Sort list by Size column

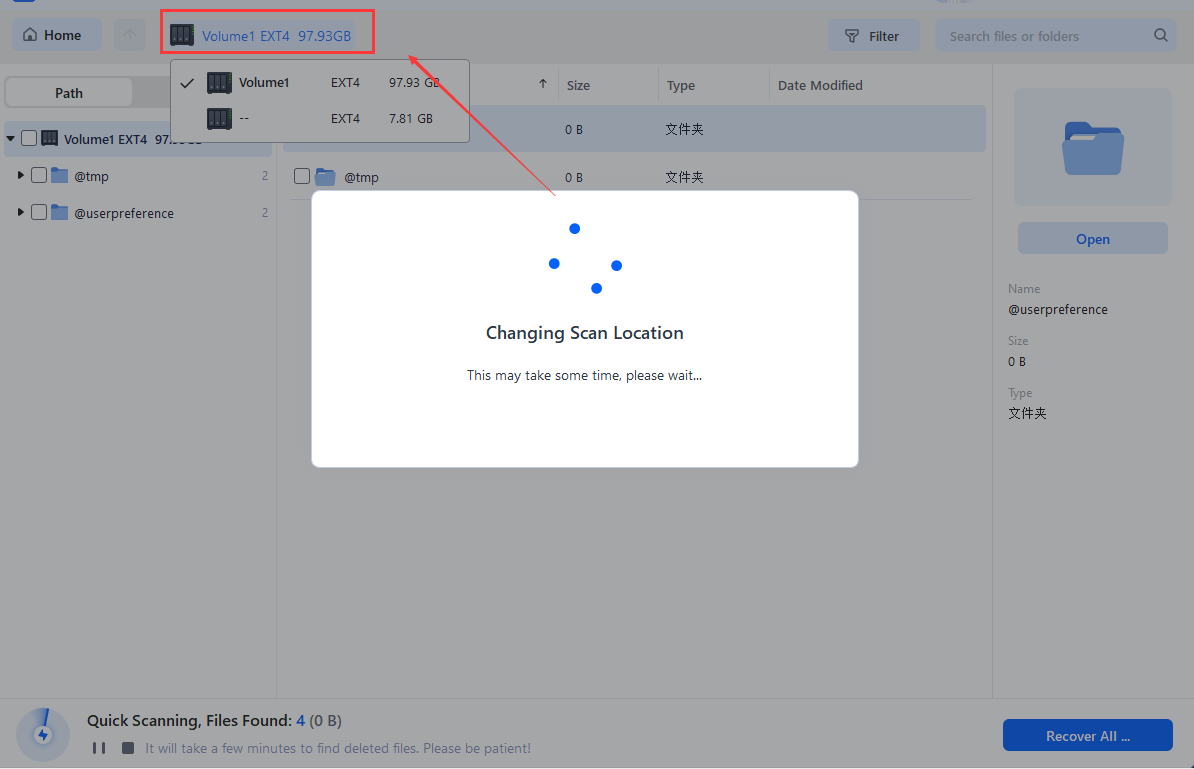pos(578,85)
